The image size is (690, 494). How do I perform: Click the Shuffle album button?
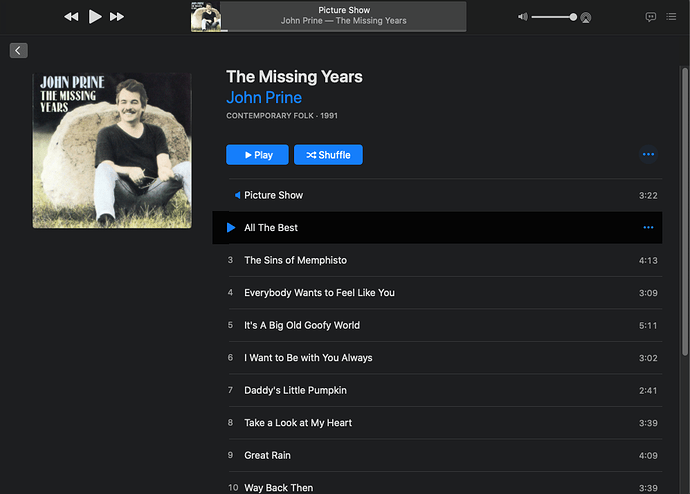[328, 155]
